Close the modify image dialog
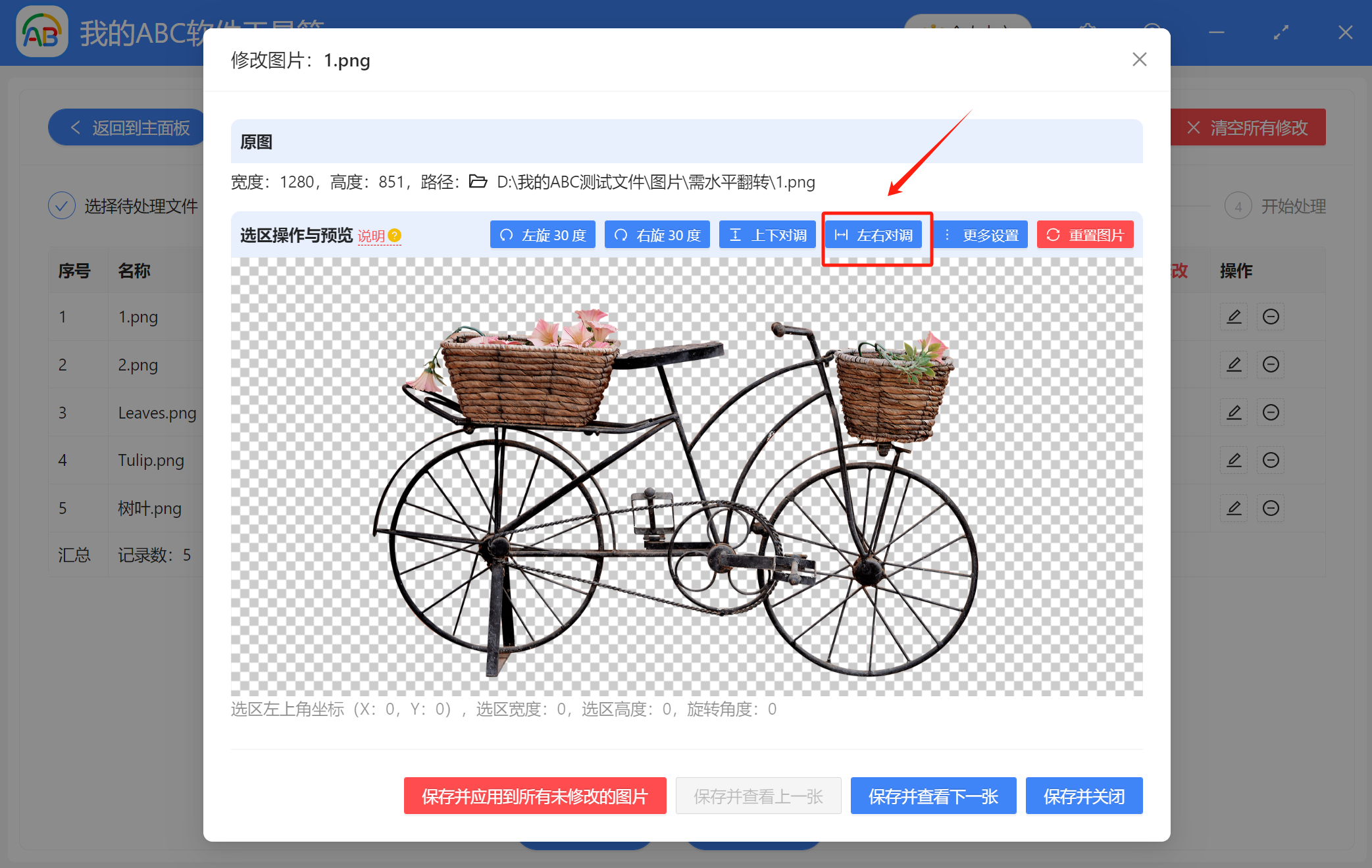This screenshot has height=868, width=1372. point(1139,60)
